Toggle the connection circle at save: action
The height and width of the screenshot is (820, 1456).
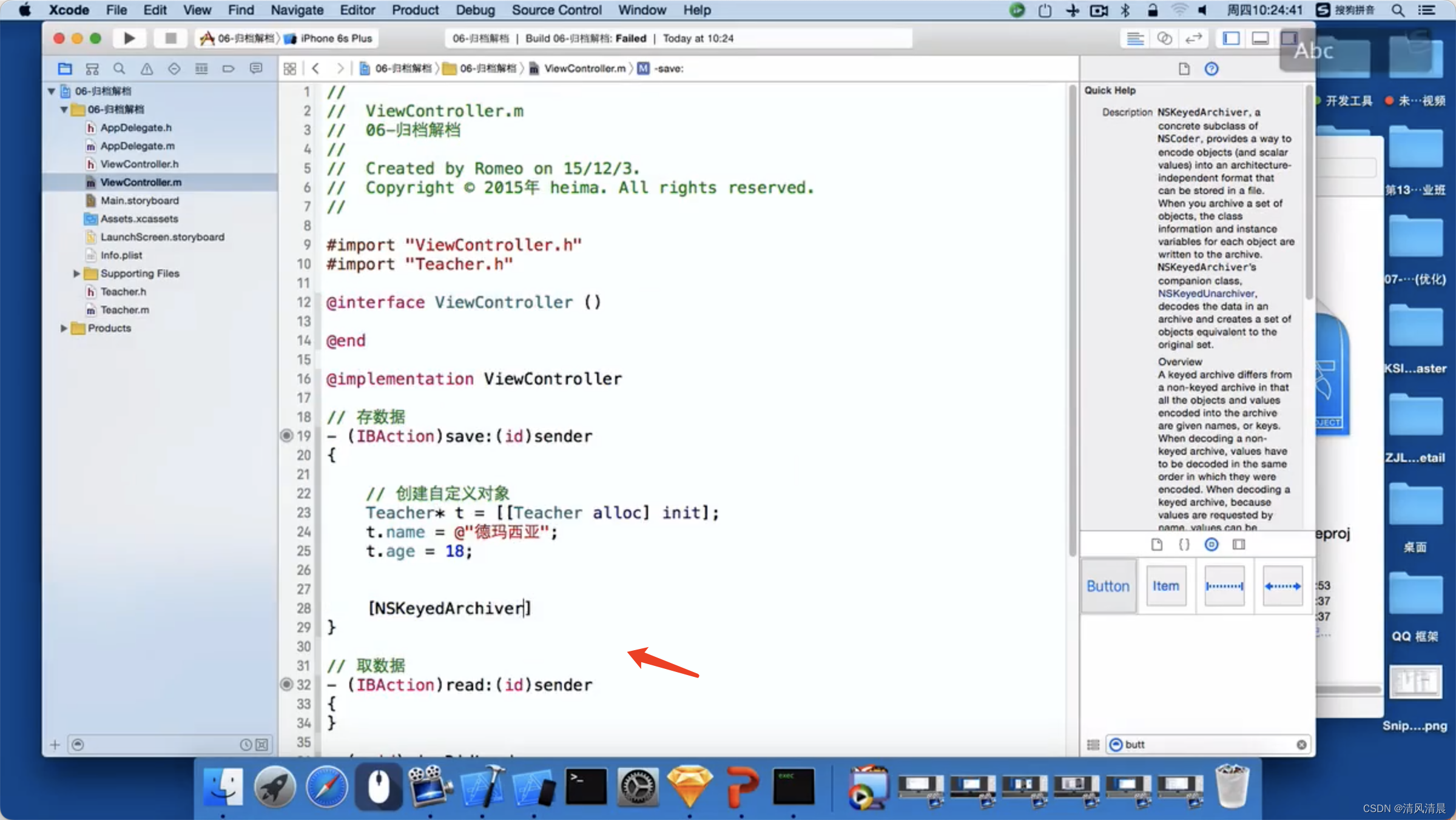click(x=286, y=435)
